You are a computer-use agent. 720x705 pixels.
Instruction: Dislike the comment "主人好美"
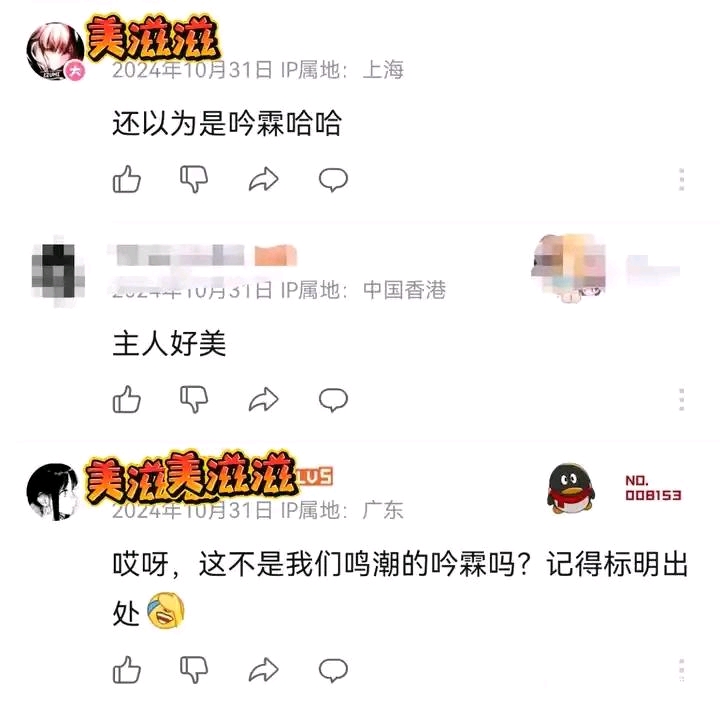tap(194, 399)
